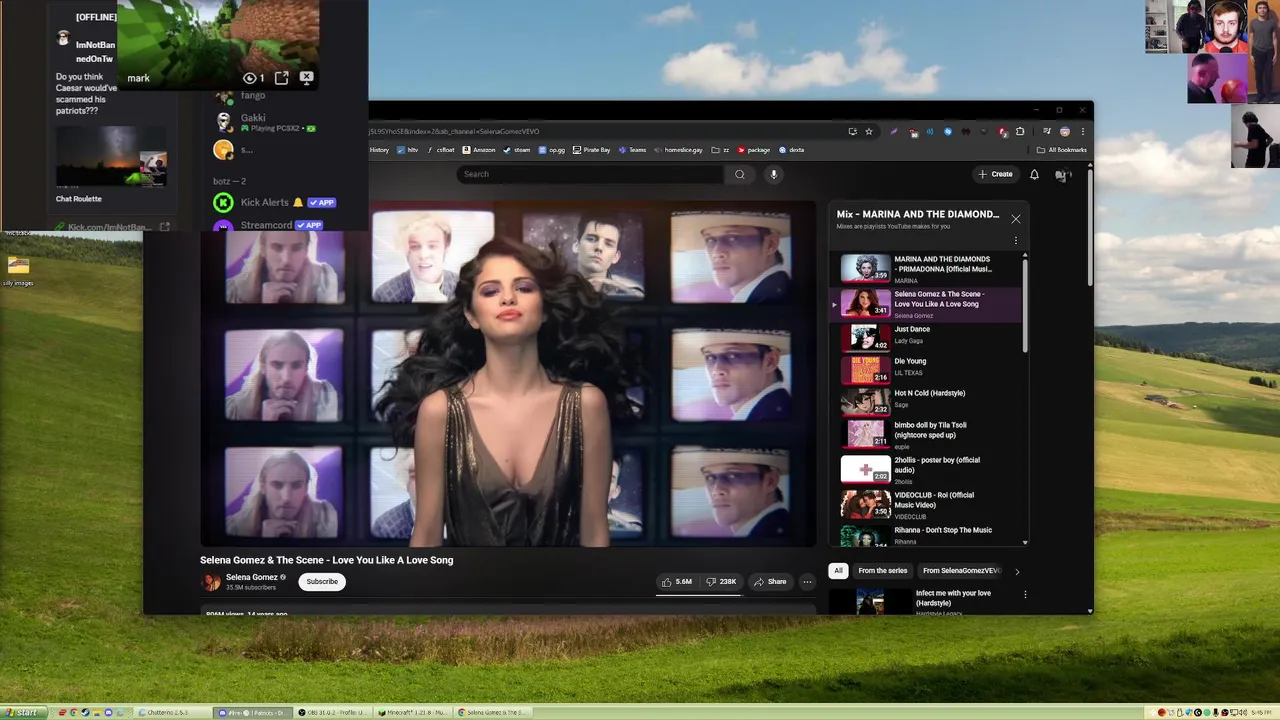The image size is (1280, 720).
Task: Pop out mark's Discord stream
Action: pos(282,77)
